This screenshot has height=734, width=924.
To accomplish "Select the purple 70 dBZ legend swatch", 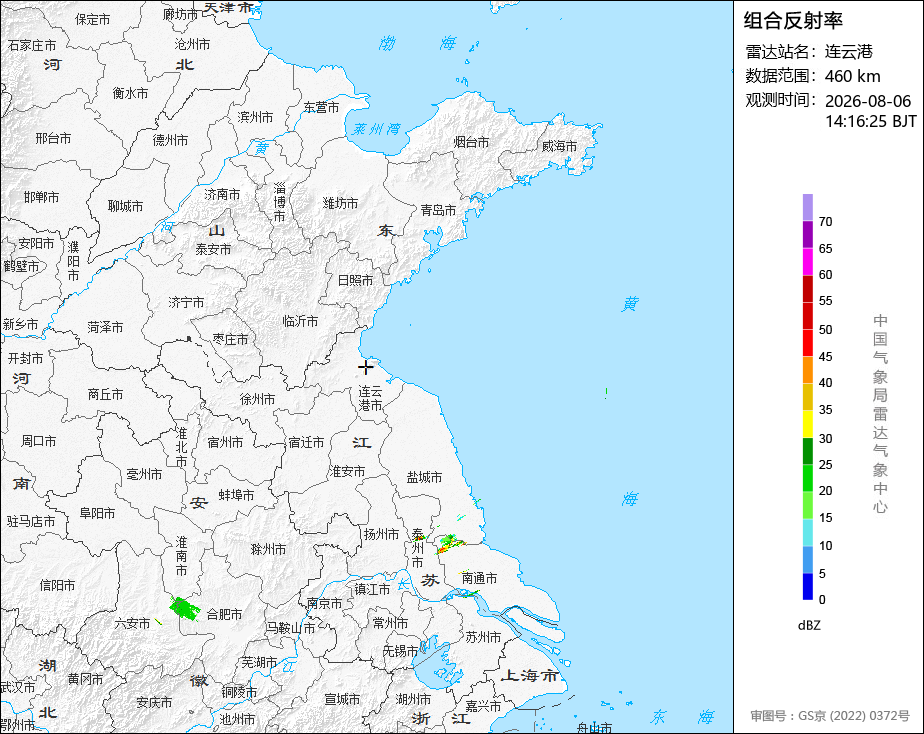I will click(x=807, y=207).
